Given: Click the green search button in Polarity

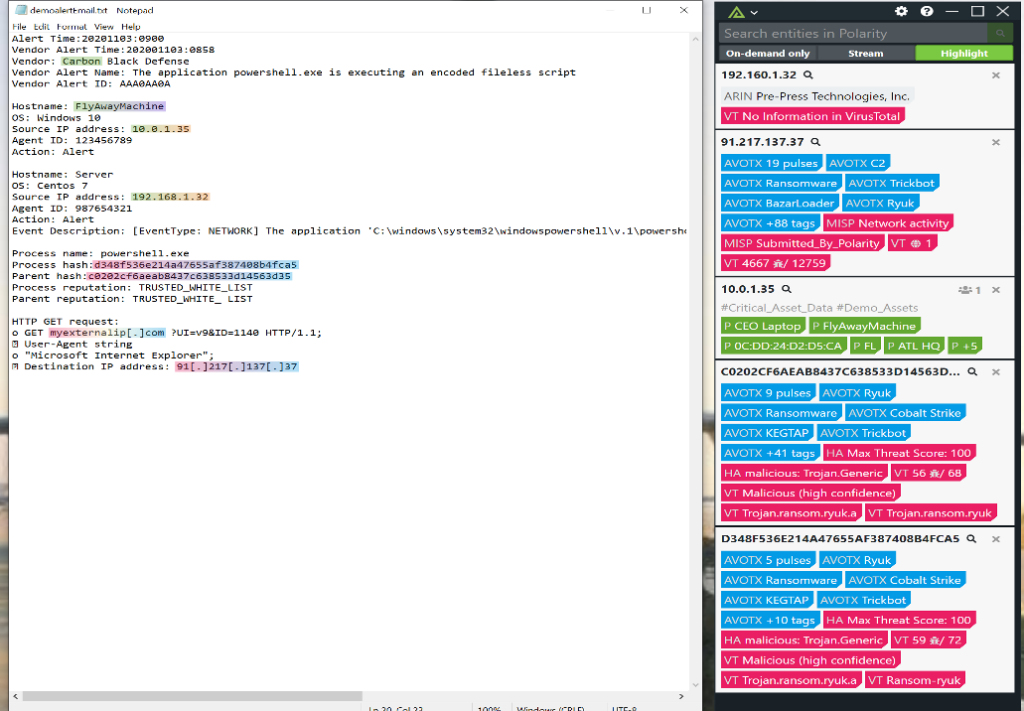Looking at the screenshot, I should tap(1000, 33).
